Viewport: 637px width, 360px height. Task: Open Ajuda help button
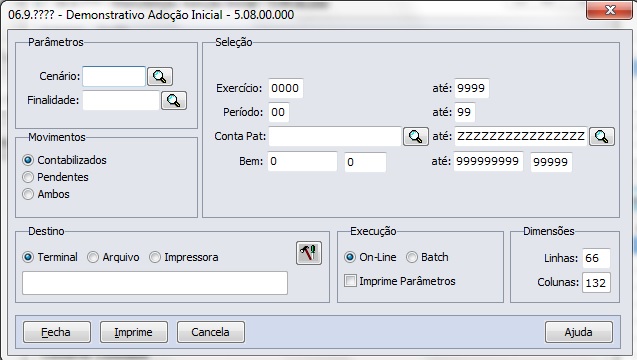(x=578, y=332)
